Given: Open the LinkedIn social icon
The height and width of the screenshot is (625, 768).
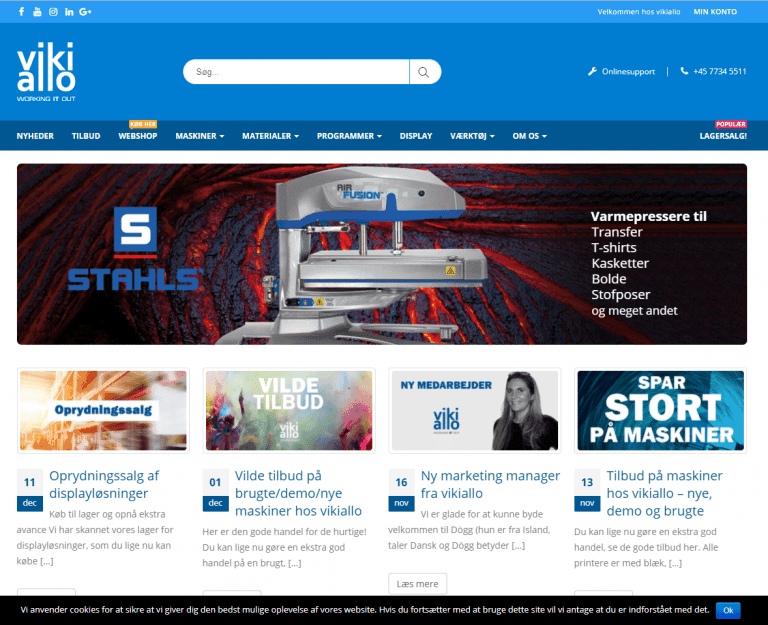Looking at the screenshot, I should pyautogui.click(x=69, y=12).
